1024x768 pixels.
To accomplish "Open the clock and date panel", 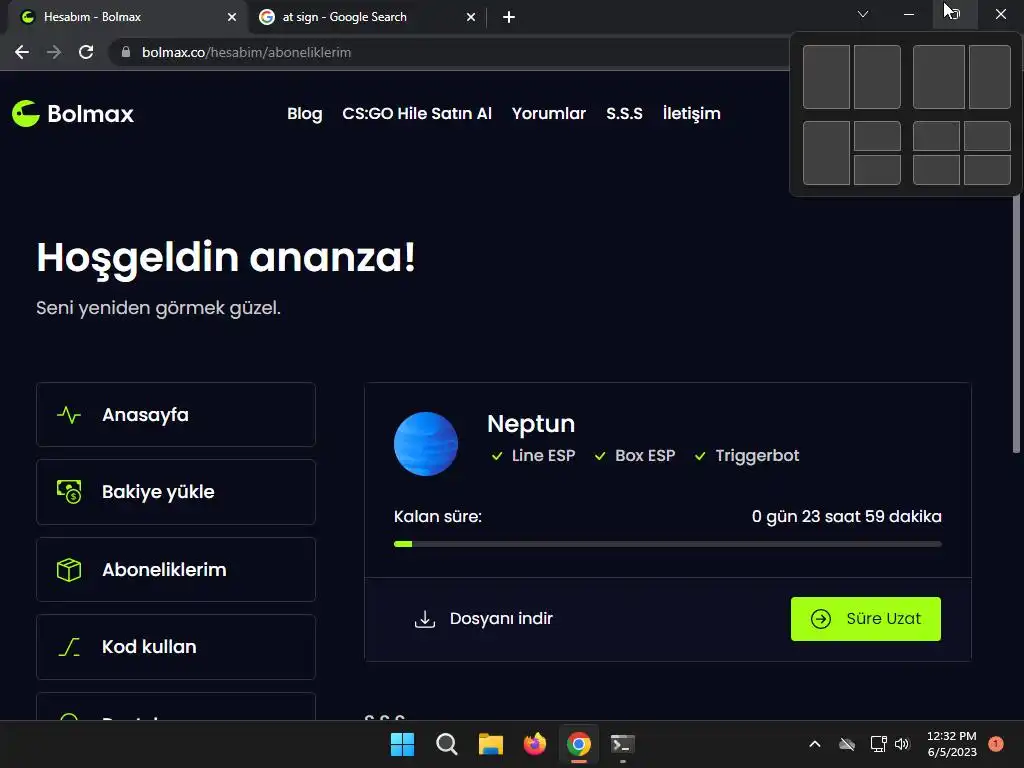I will click(952, 744).
